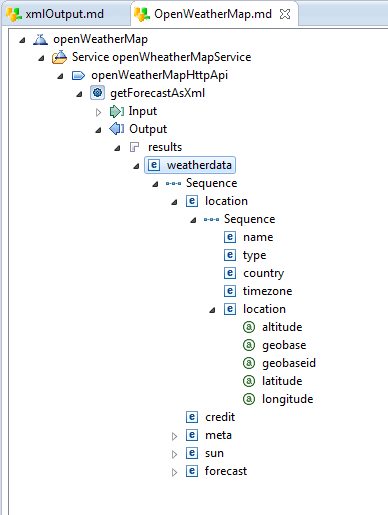Viewport: 388px width, 515px height.
Task: Click the openWeatherMap model root icon
Action: click(40, 39)
